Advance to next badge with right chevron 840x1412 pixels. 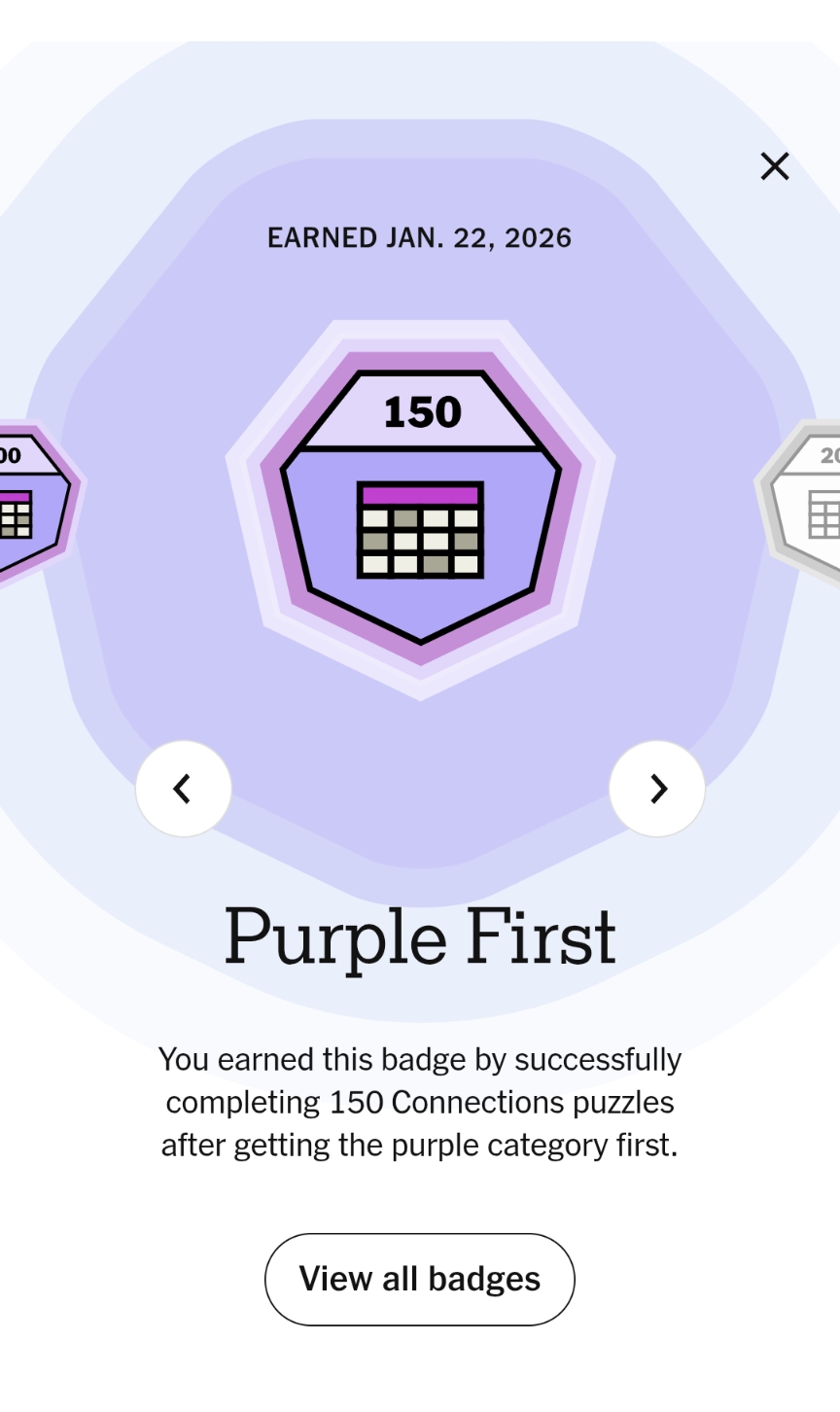click(x=657, y=789)
